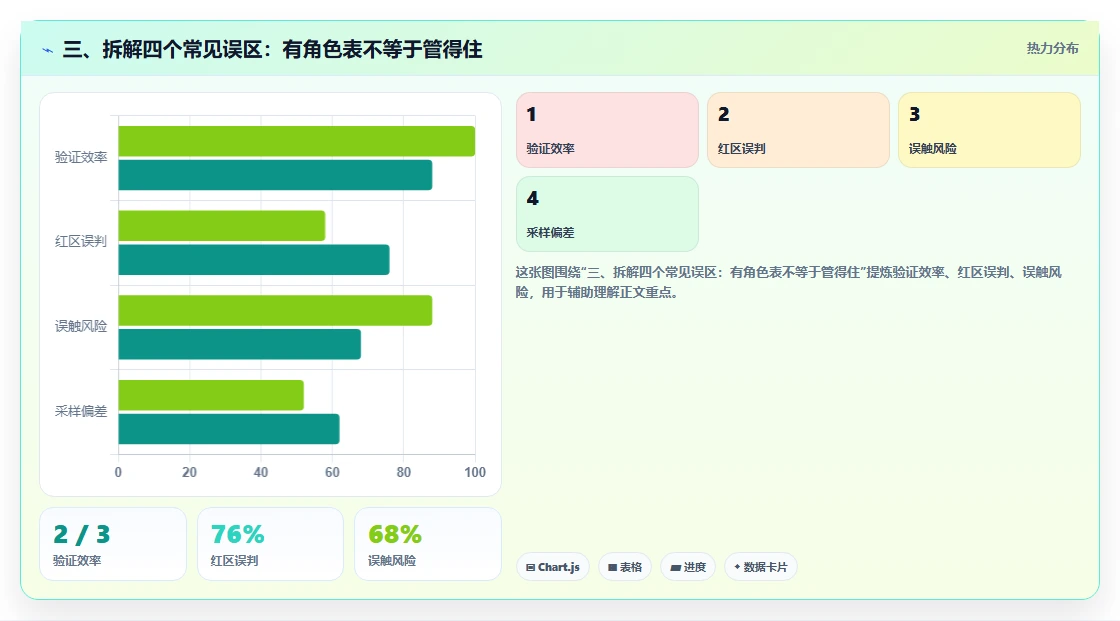The width and height of the screenshot is (1120, 621).
Task: Click the x-axis tick 40
Action: (261, 472)
